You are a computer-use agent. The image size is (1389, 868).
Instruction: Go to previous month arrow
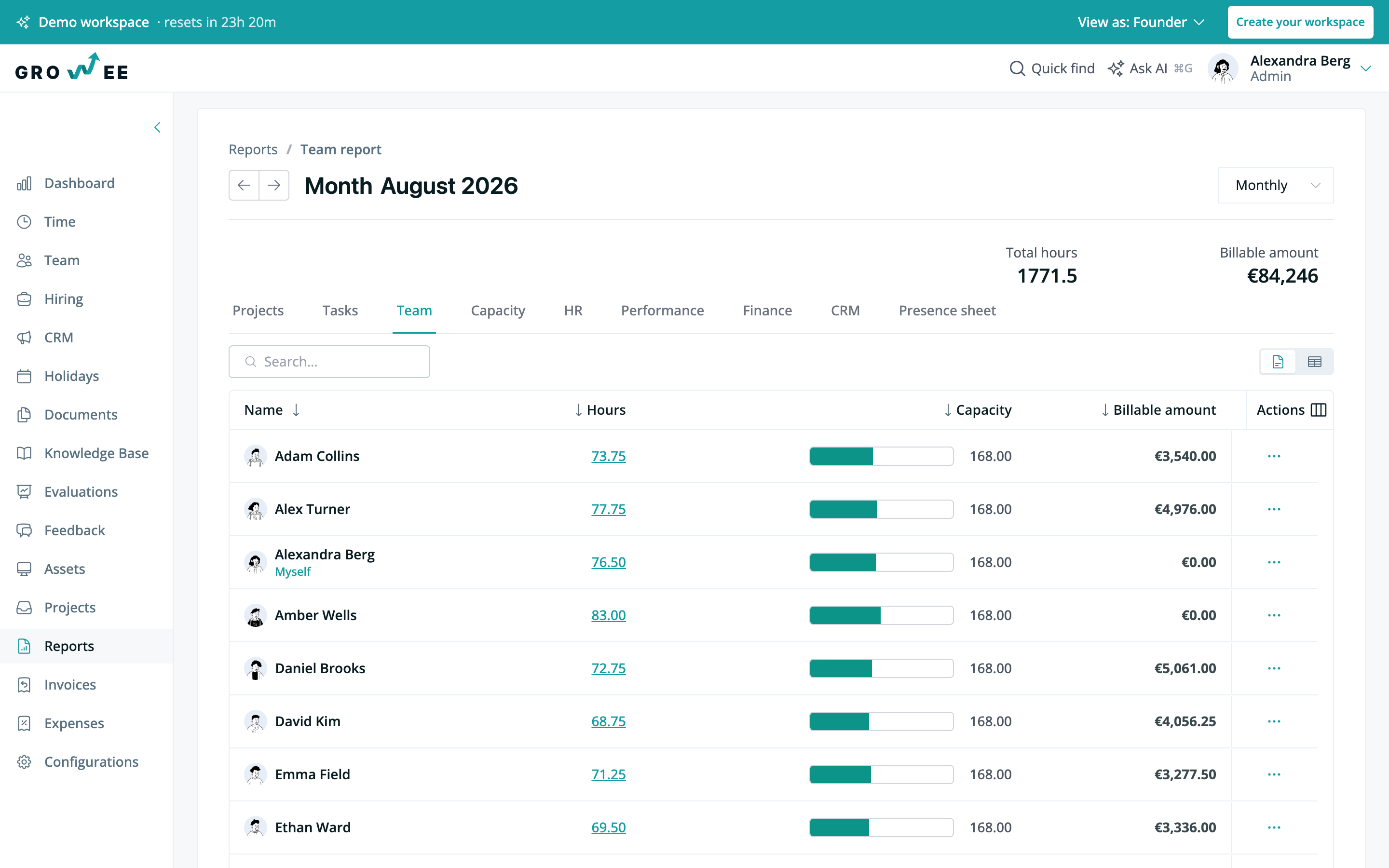244,186
